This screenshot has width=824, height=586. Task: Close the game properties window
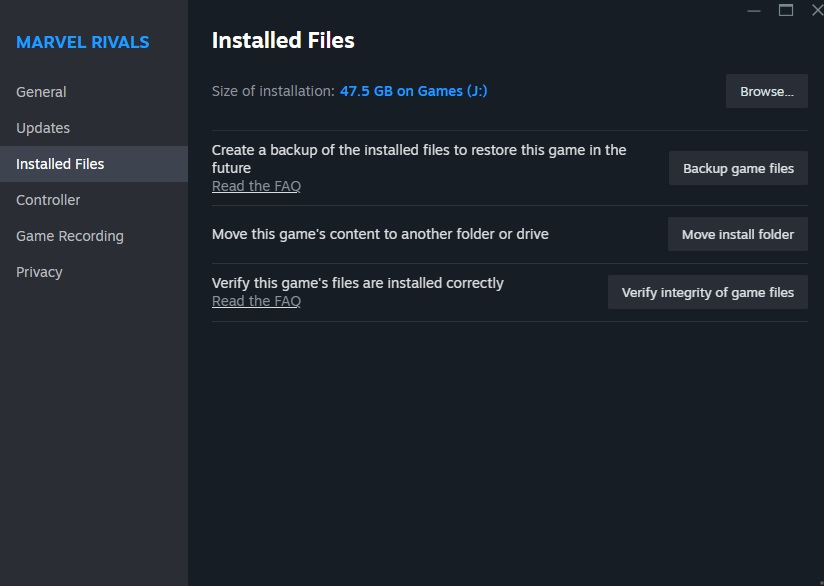(816, 10)
